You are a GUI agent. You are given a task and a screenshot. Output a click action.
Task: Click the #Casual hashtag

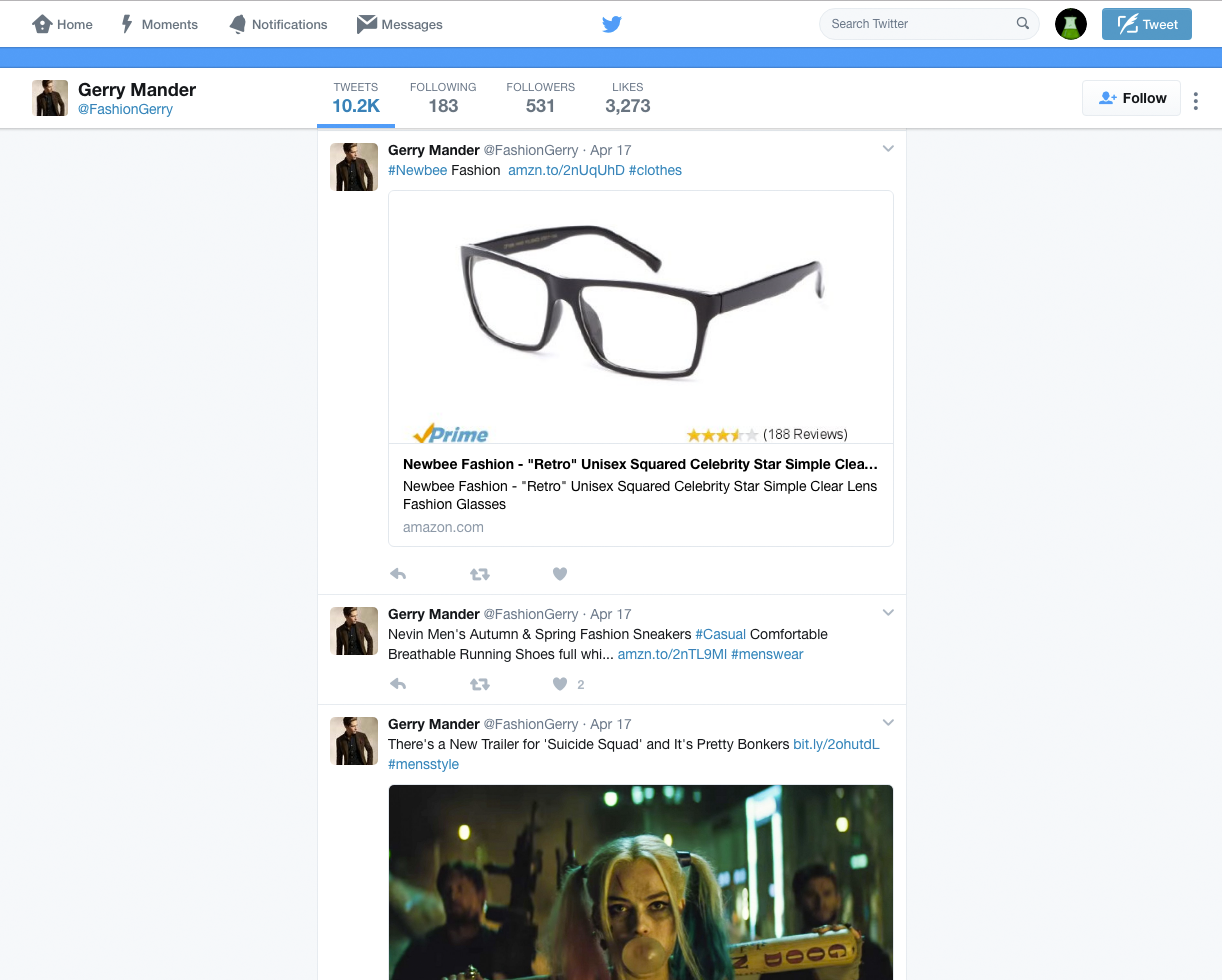click(x=720, y=634)
